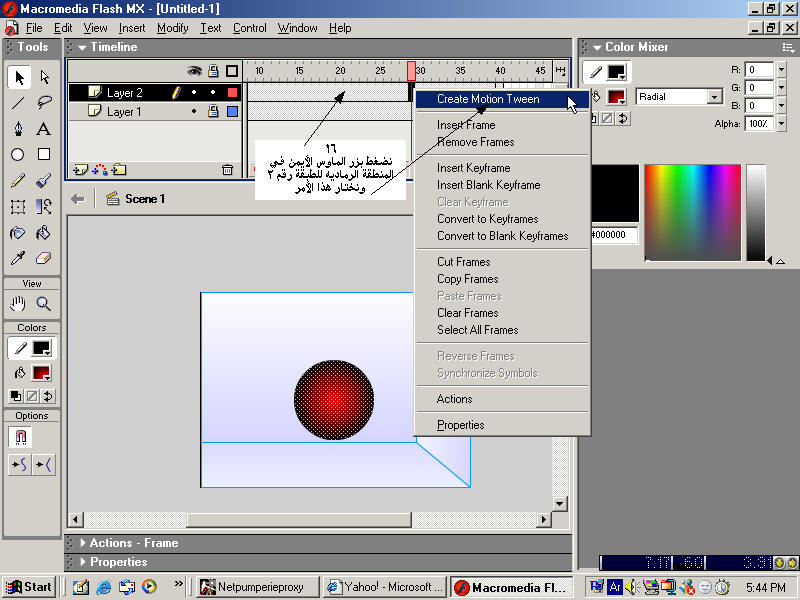
Task: Collapse the Timeline panel
Action: (83, 47)
